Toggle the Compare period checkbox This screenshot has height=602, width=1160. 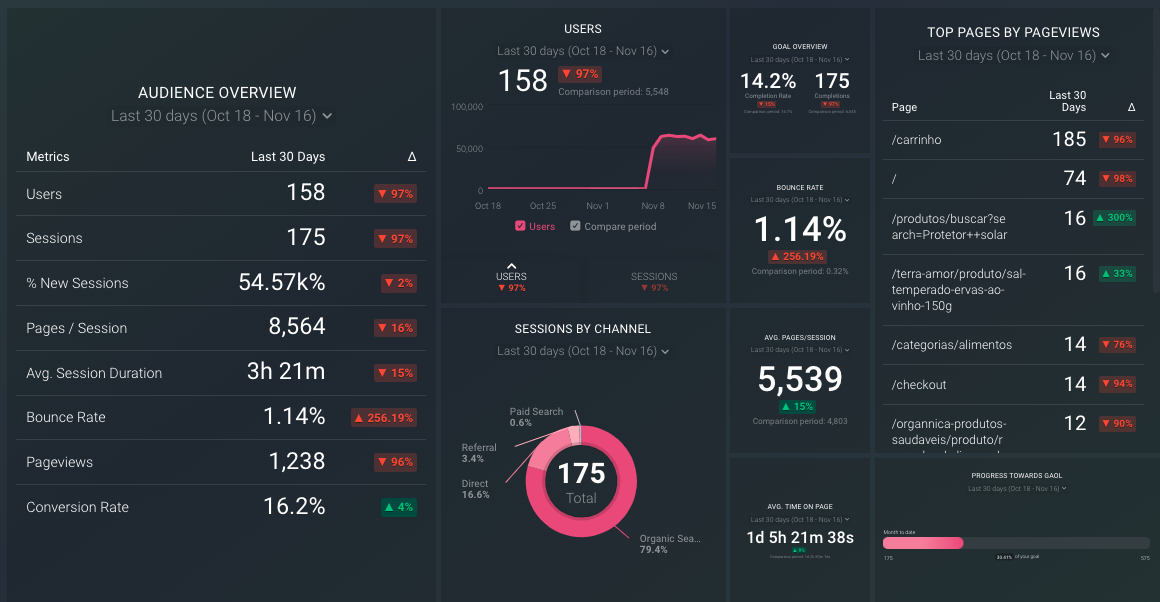[x=575, y=226]
